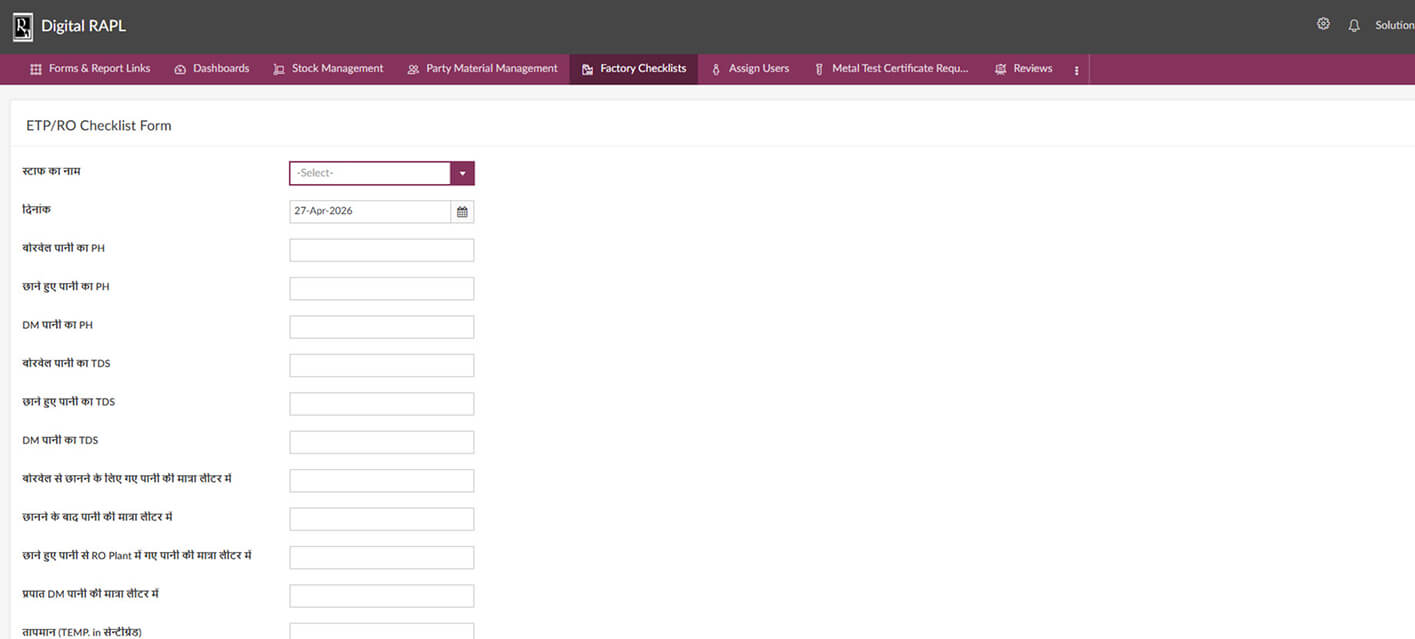Focus the बोरवेल पानी का PH field
Image resolution: width=1415 pixels, height=639 pixels.
click(382, 250)
